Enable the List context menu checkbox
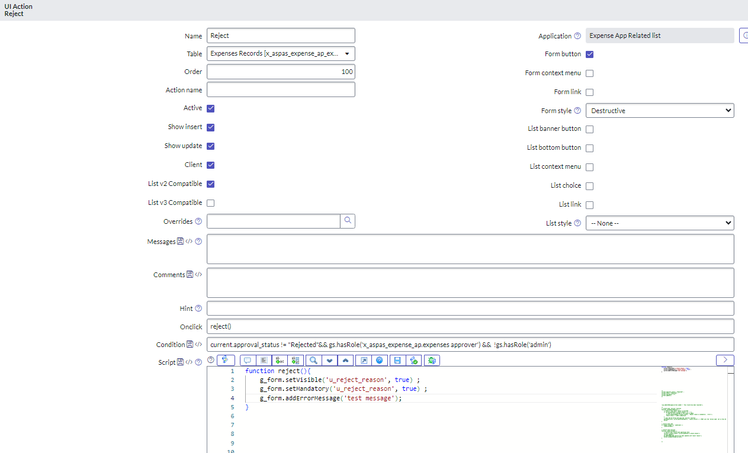Image resolution: width=748 pixels, height=453 pixels. click(x=590, y=167)
